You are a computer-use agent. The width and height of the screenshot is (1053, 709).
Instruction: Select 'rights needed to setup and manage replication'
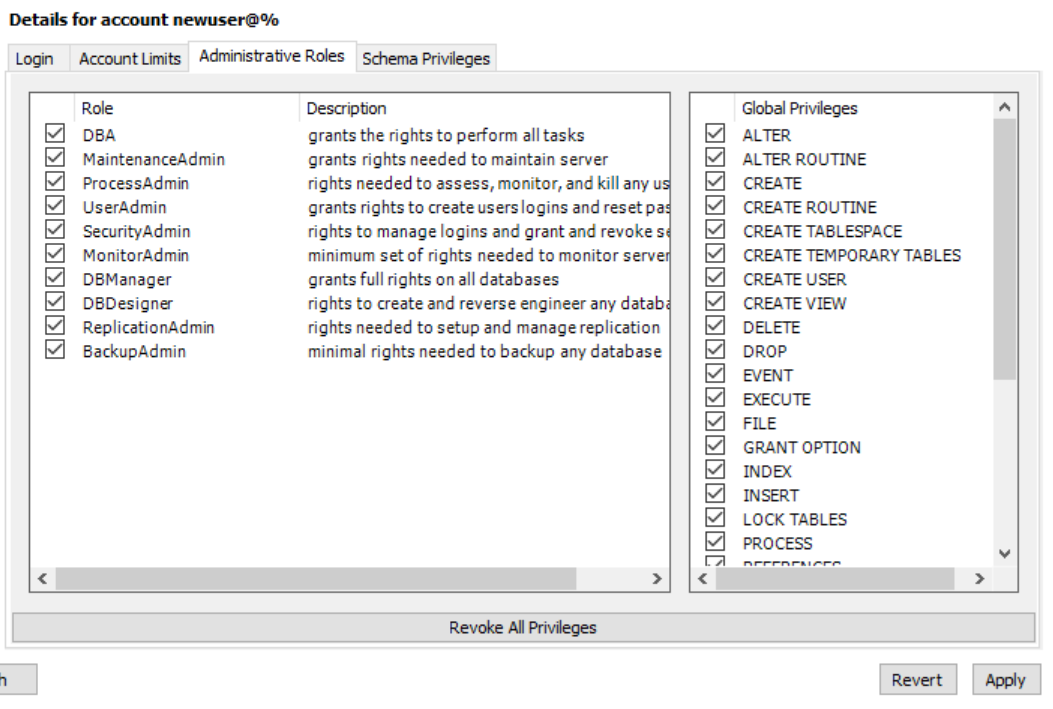484,327
